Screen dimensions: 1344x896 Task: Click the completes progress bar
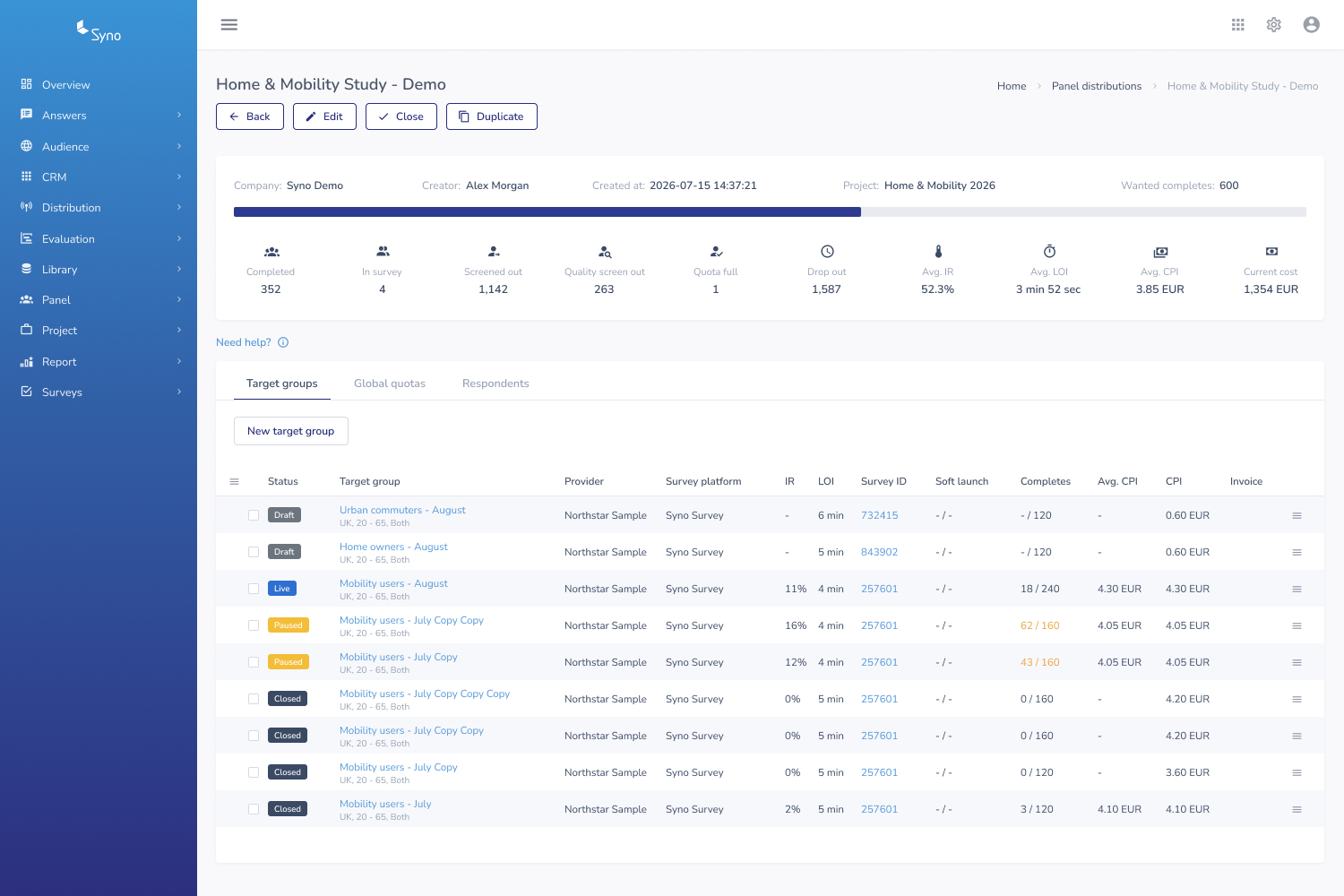tap(770, 212)
